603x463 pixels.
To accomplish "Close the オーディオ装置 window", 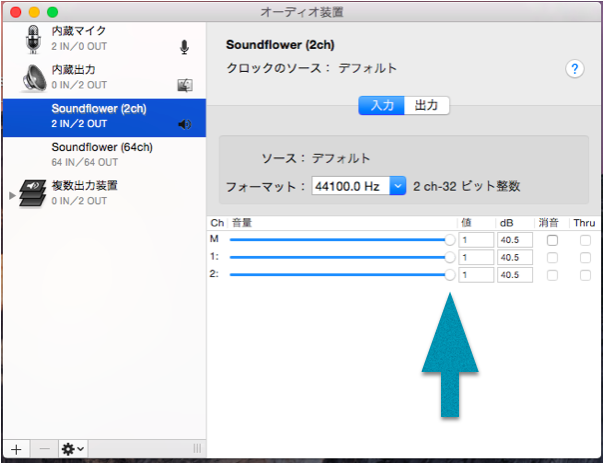I will pyautogui.click(x=16, y=12).
